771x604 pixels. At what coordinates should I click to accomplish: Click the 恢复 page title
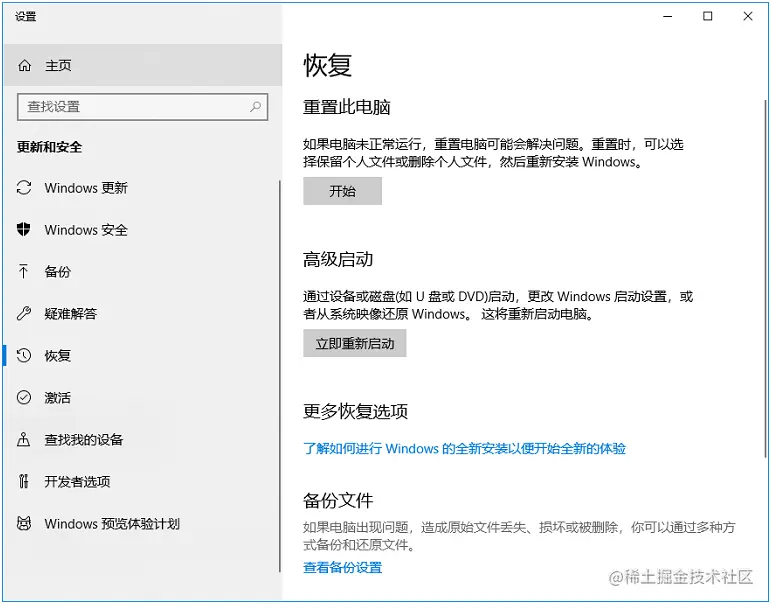pos(327,65)
